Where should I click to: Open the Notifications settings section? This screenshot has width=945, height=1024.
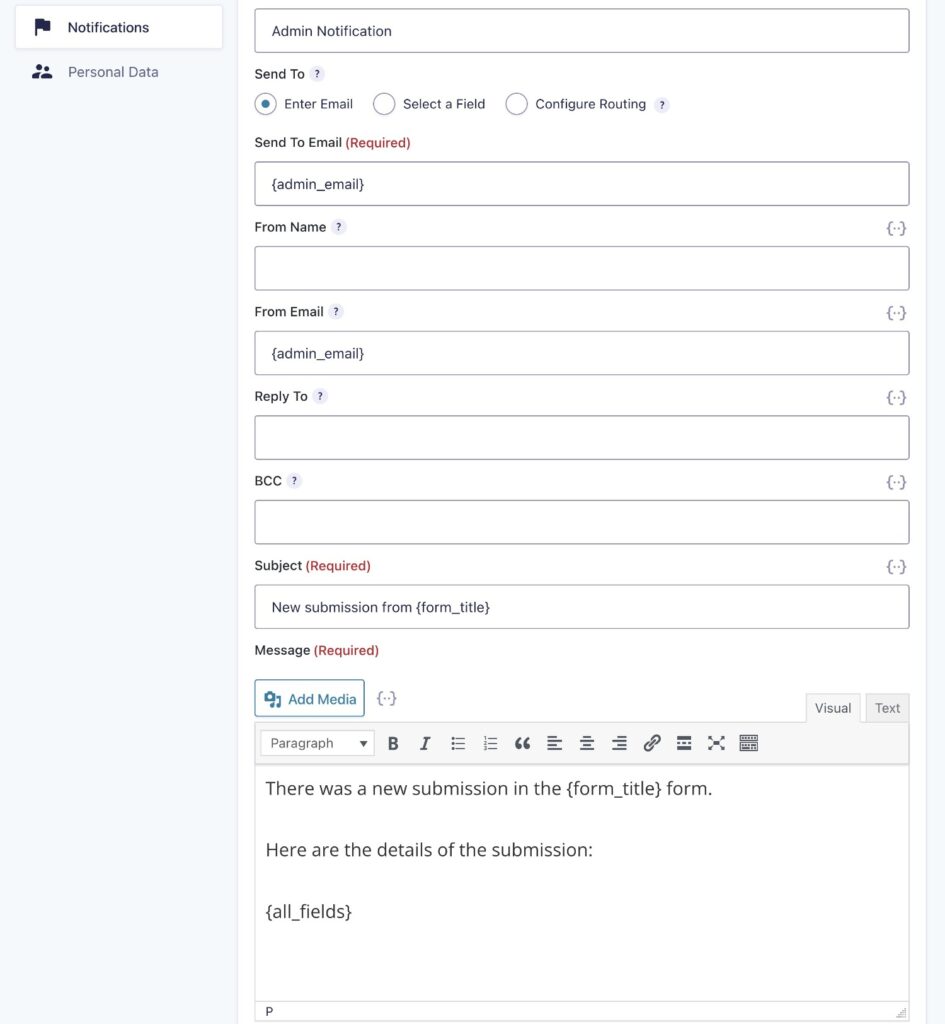[108, 27]
